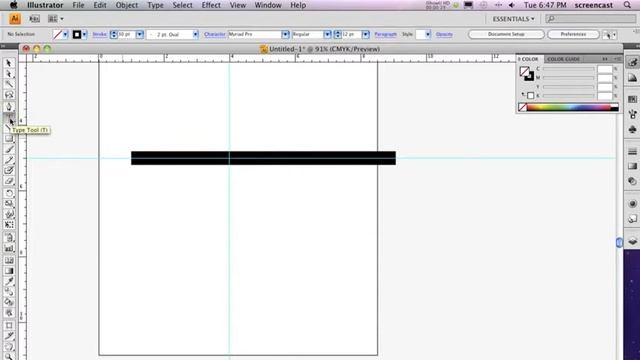Viewport: 640px width, 360px height.
Task: Select the Lasso tool
Action: pos(9,95)
